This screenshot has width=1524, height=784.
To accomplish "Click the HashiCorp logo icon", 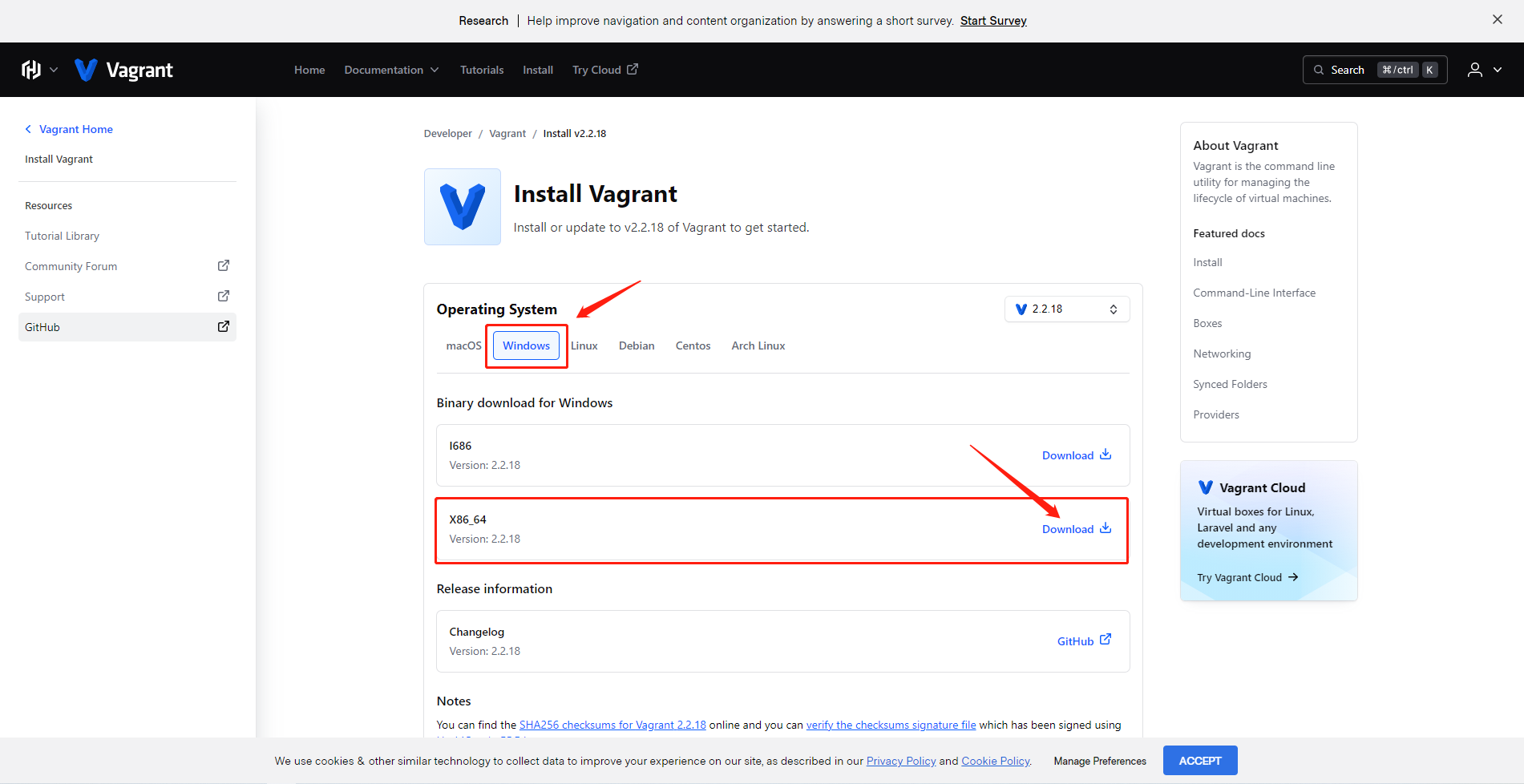I will (30, 70).
